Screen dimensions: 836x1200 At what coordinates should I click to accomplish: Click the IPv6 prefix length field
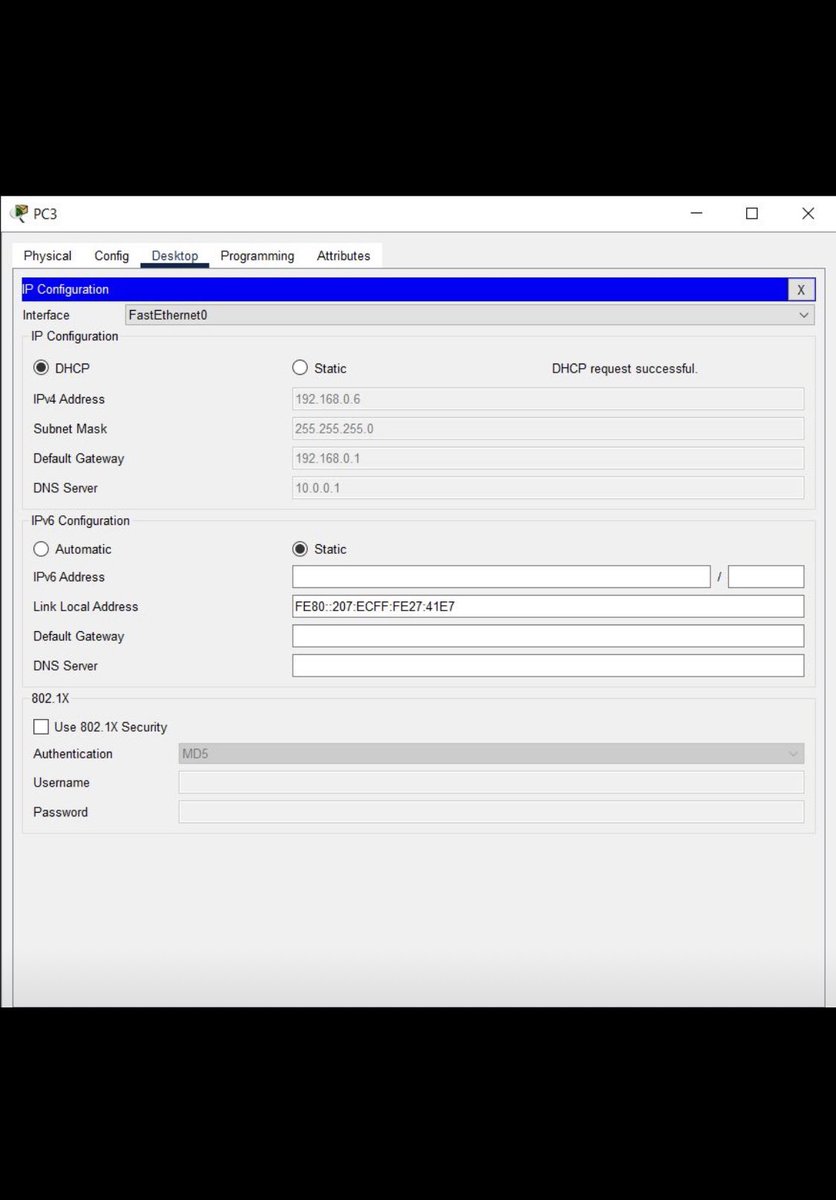[x=766, y=577]
